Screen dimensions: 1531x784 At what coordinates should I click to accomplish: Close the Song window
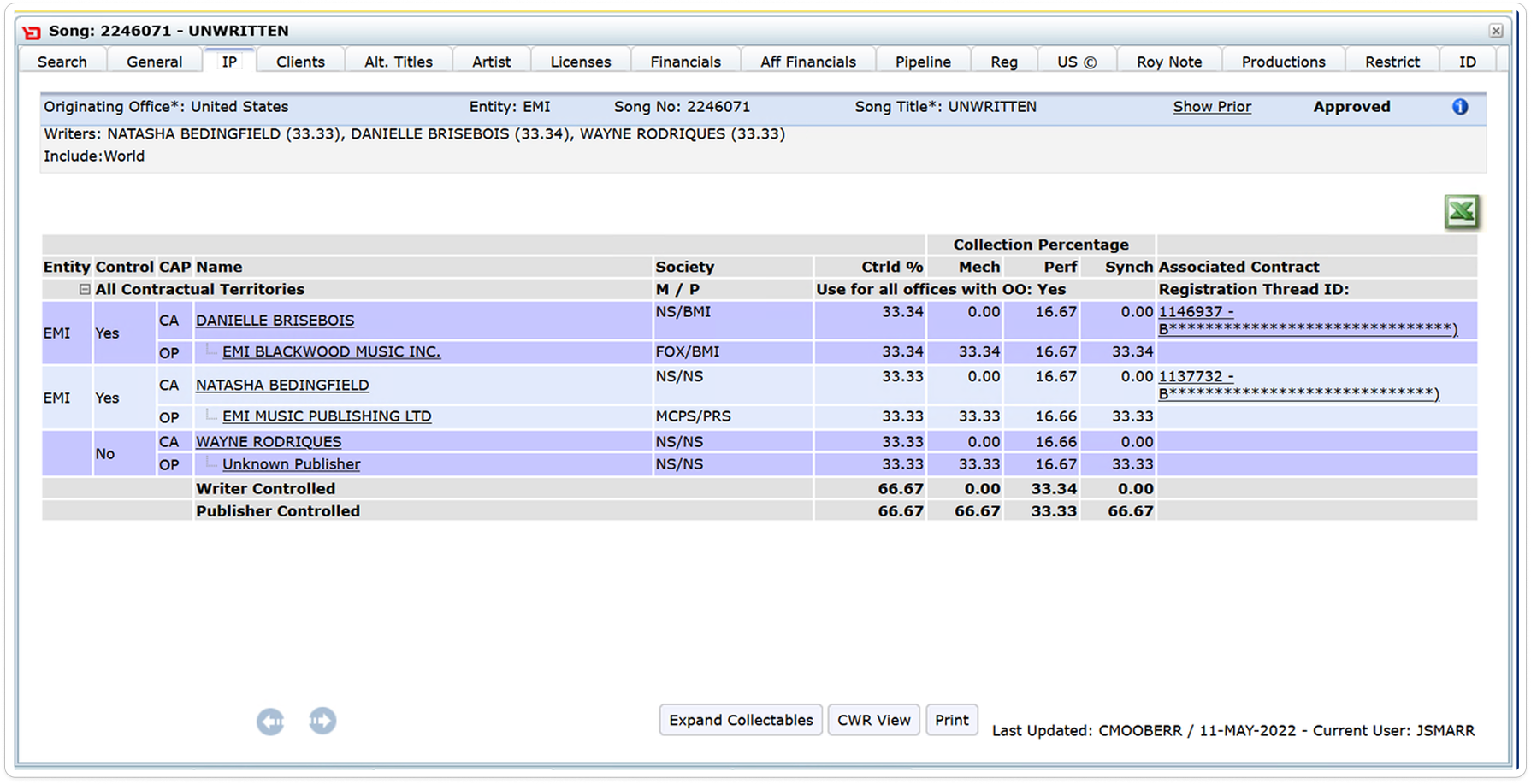[x=1496, y=31]
